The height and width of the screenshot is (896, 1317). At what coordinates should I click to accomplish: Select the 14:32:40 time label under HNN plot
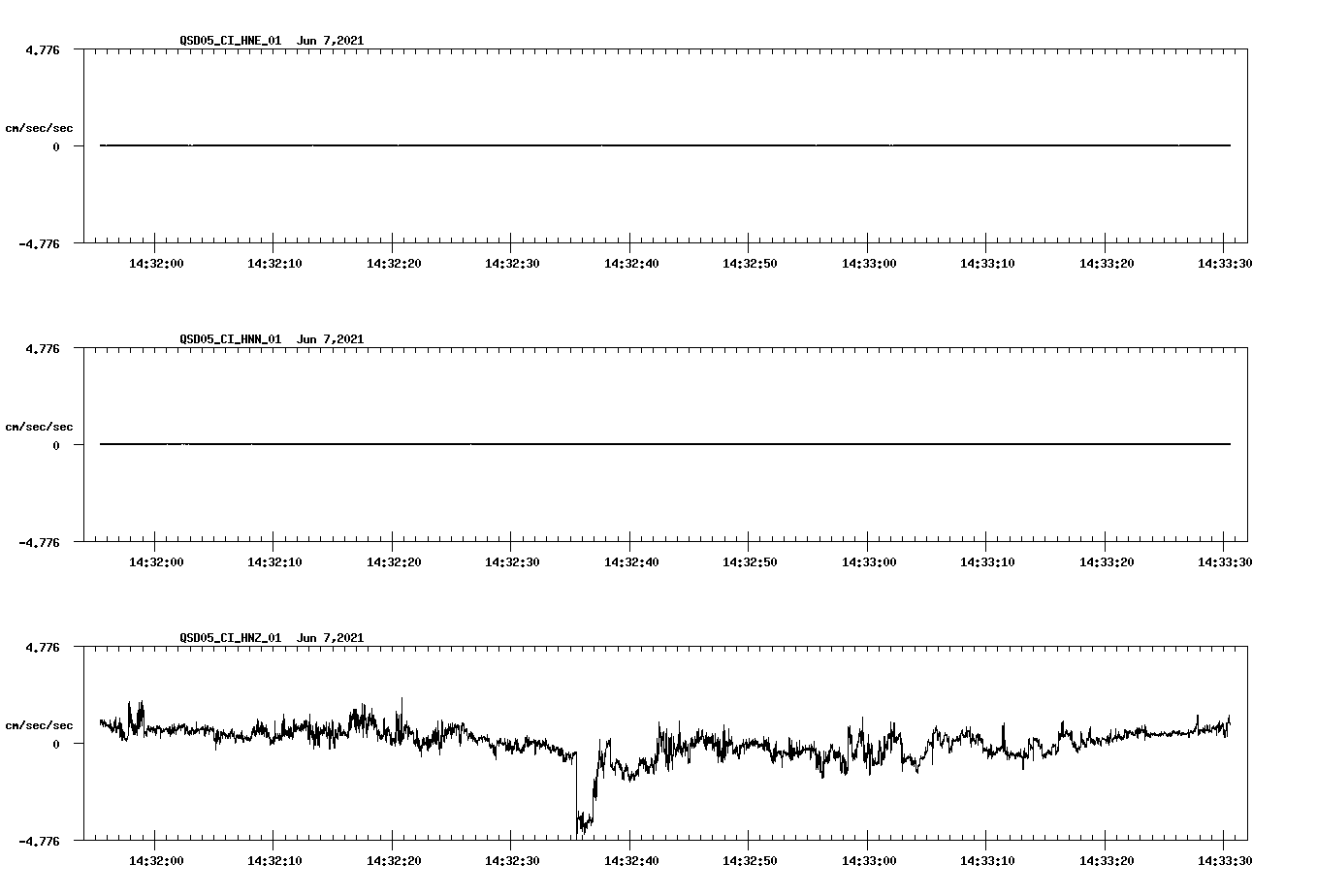[631, 561]
